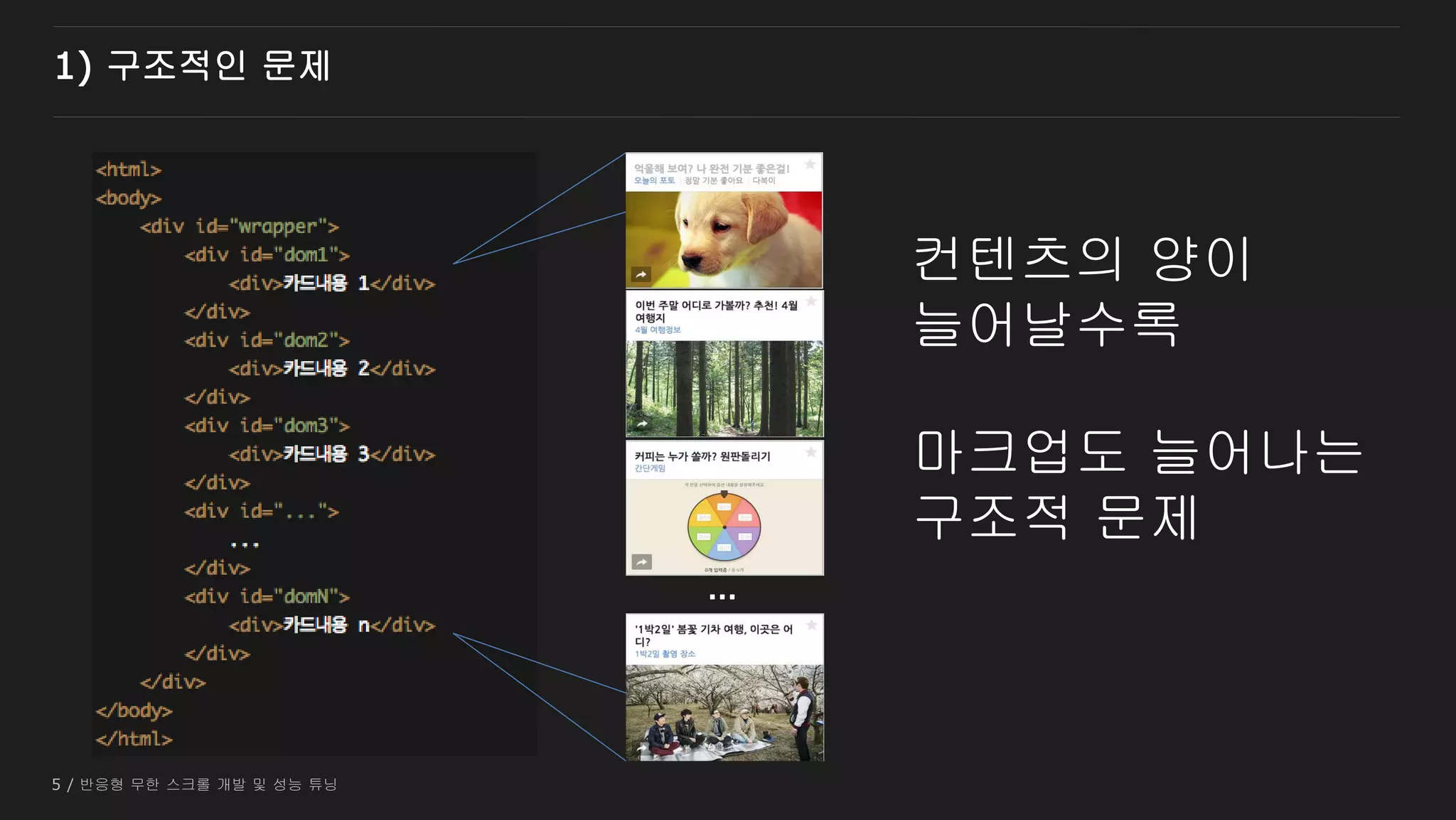Image resolution: width=1456 pixels, height=820 pixels.
Task: Click the code line 카드내용 2
Action: coord(332,369)
